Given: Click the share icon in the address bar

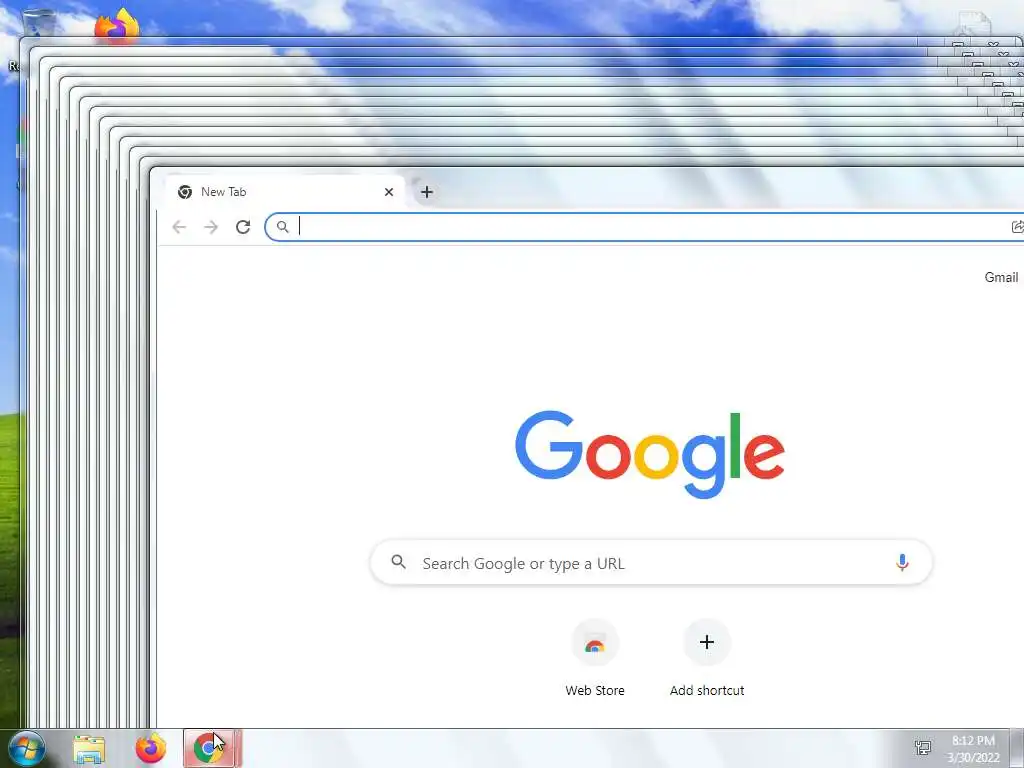Looking at the screenshot, I should (x=1017, y=227).
